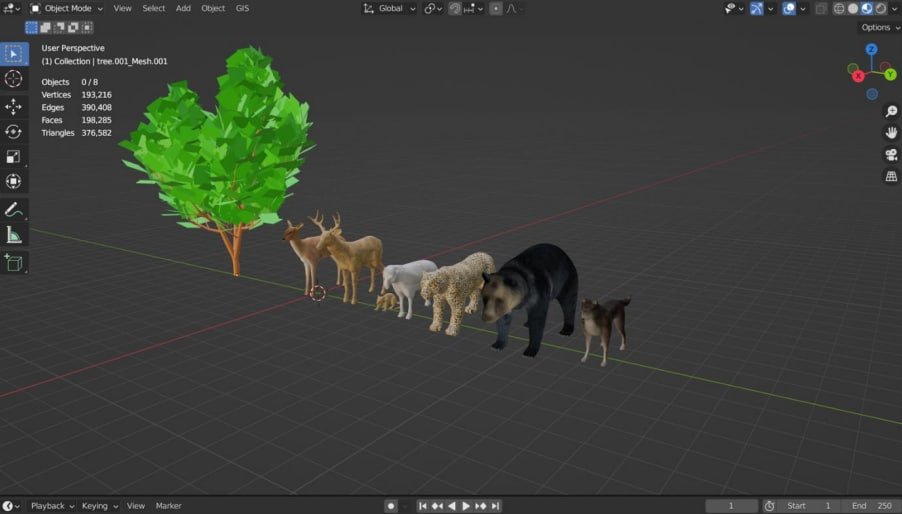Switch perspective/orthographic grid icon

(891, 177)
